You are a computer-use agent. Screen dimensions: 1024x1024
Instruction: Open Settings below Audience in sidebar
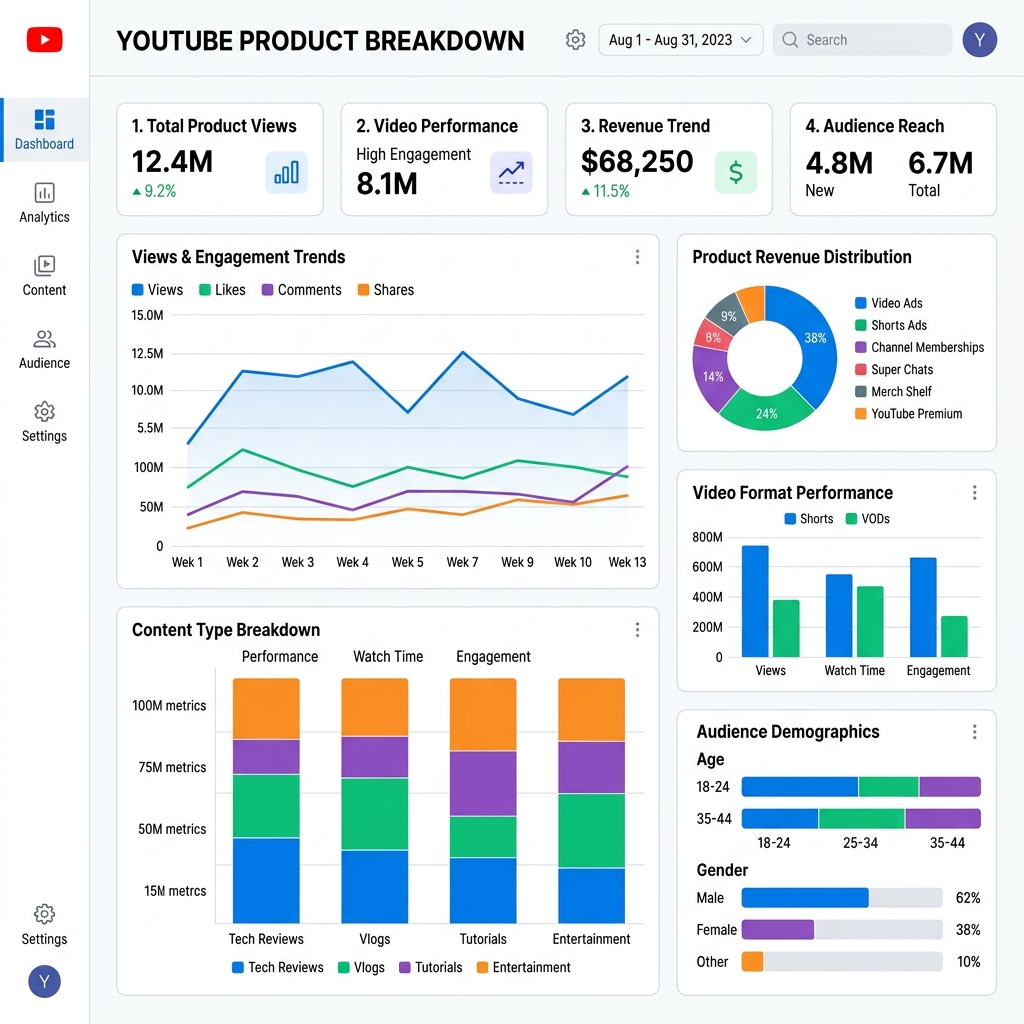pos(44,423)
